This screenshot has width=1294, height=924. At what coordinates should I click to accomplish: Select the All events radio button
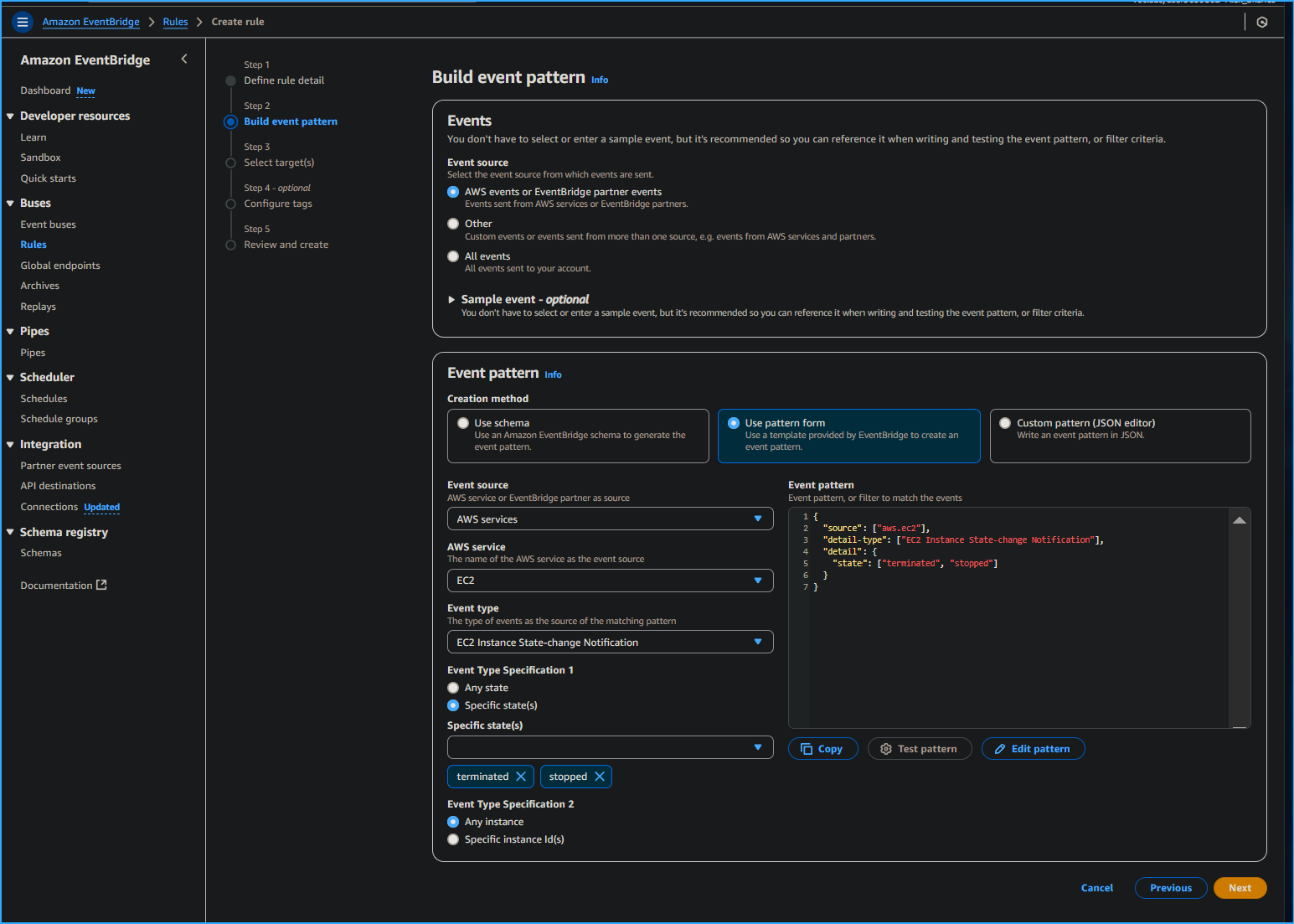click(x=453, y=256)
